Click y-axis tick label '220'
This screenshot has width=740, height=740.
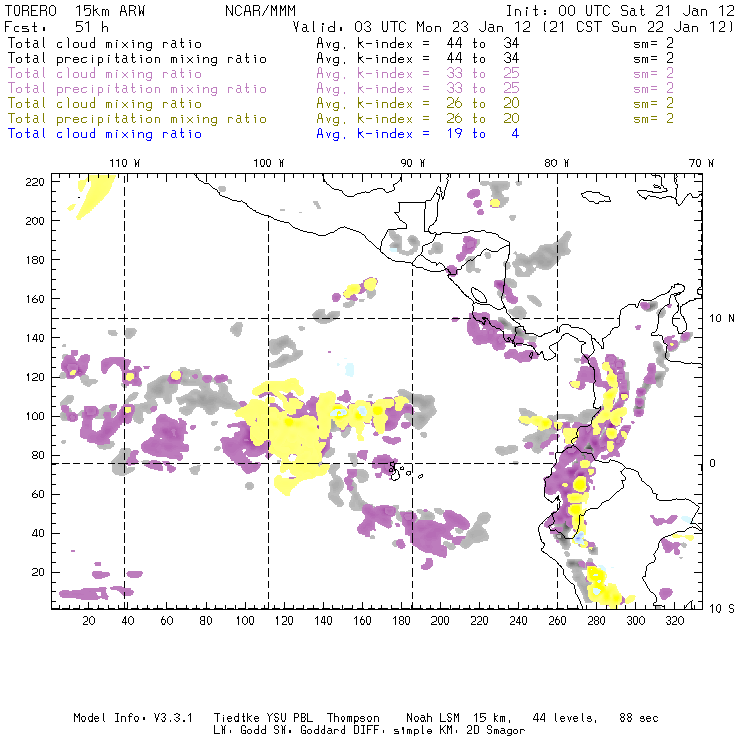35,182
